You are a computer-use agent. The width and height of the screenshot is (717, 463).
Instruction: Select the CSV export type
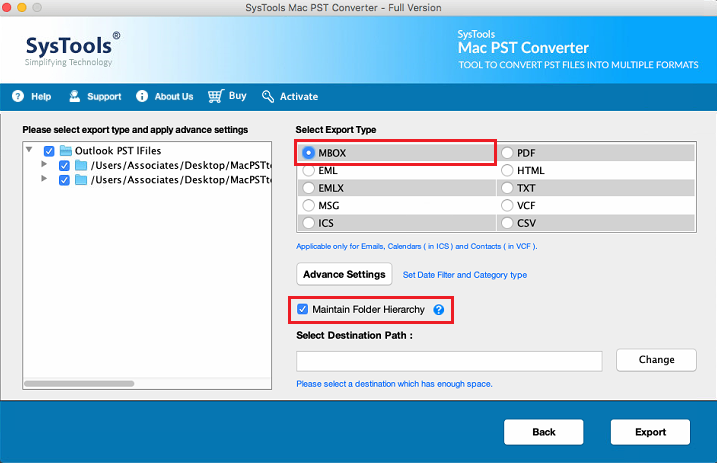coord(507,223)
